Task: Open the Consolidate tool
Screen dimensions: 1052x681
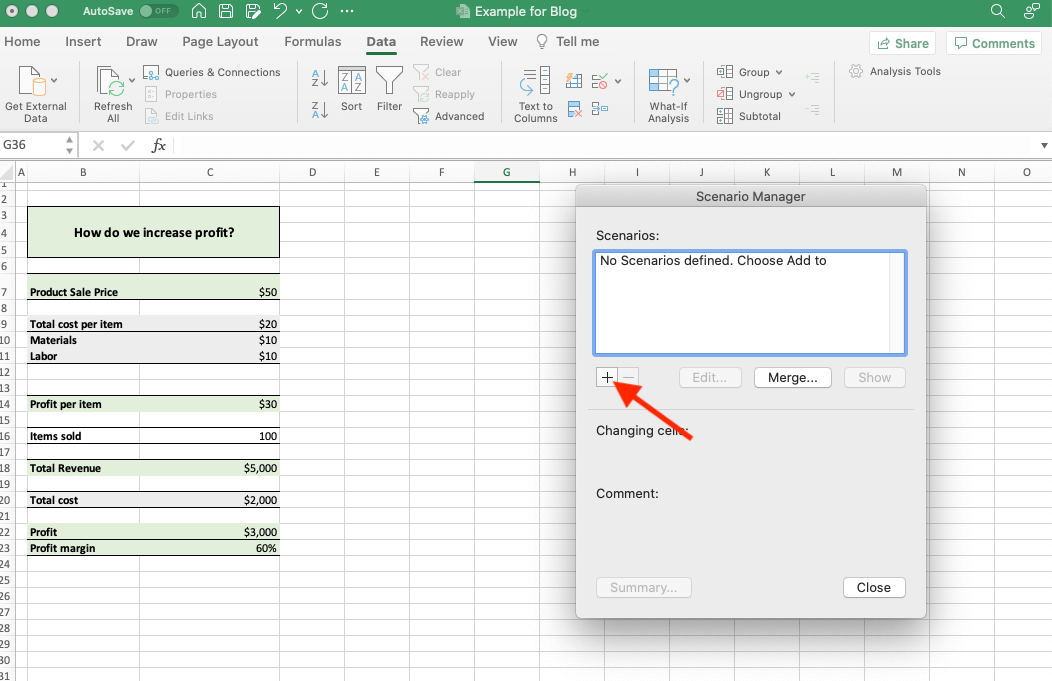Action: (x=600, y=108)
